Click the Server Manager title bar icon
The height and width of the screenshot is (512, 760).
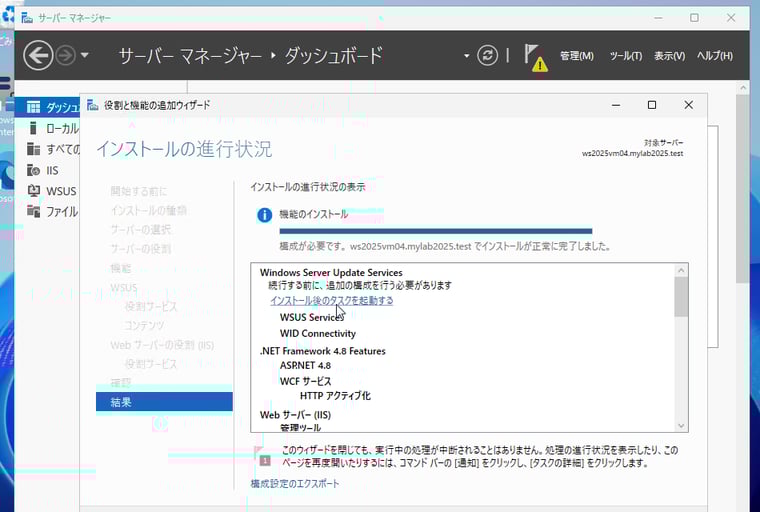[x=27, y=18]
